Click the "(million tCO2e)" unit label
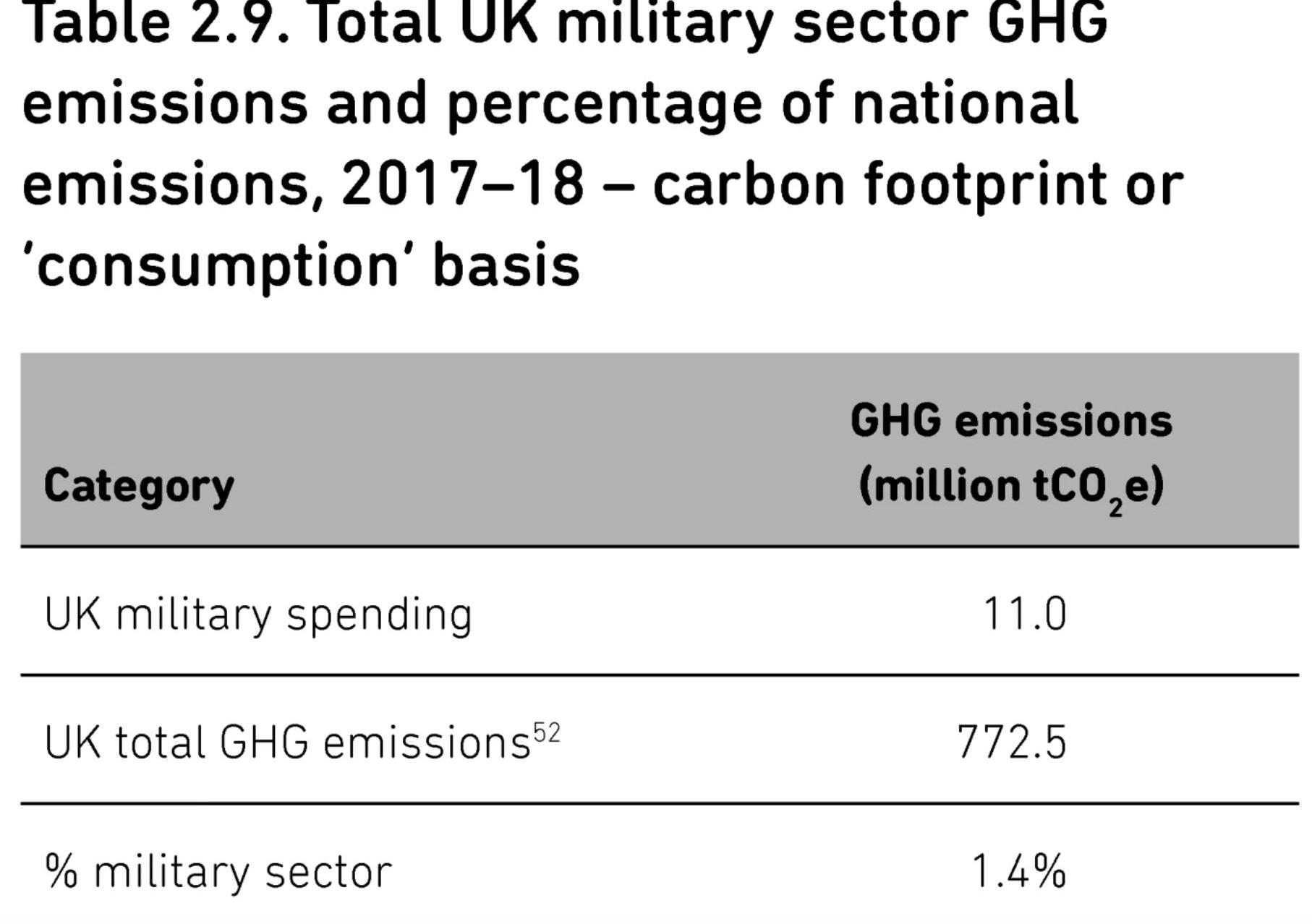Image resolution: width=1312 pixels, height=924 pixels. pyautogui.click(x=1010, y=486)
